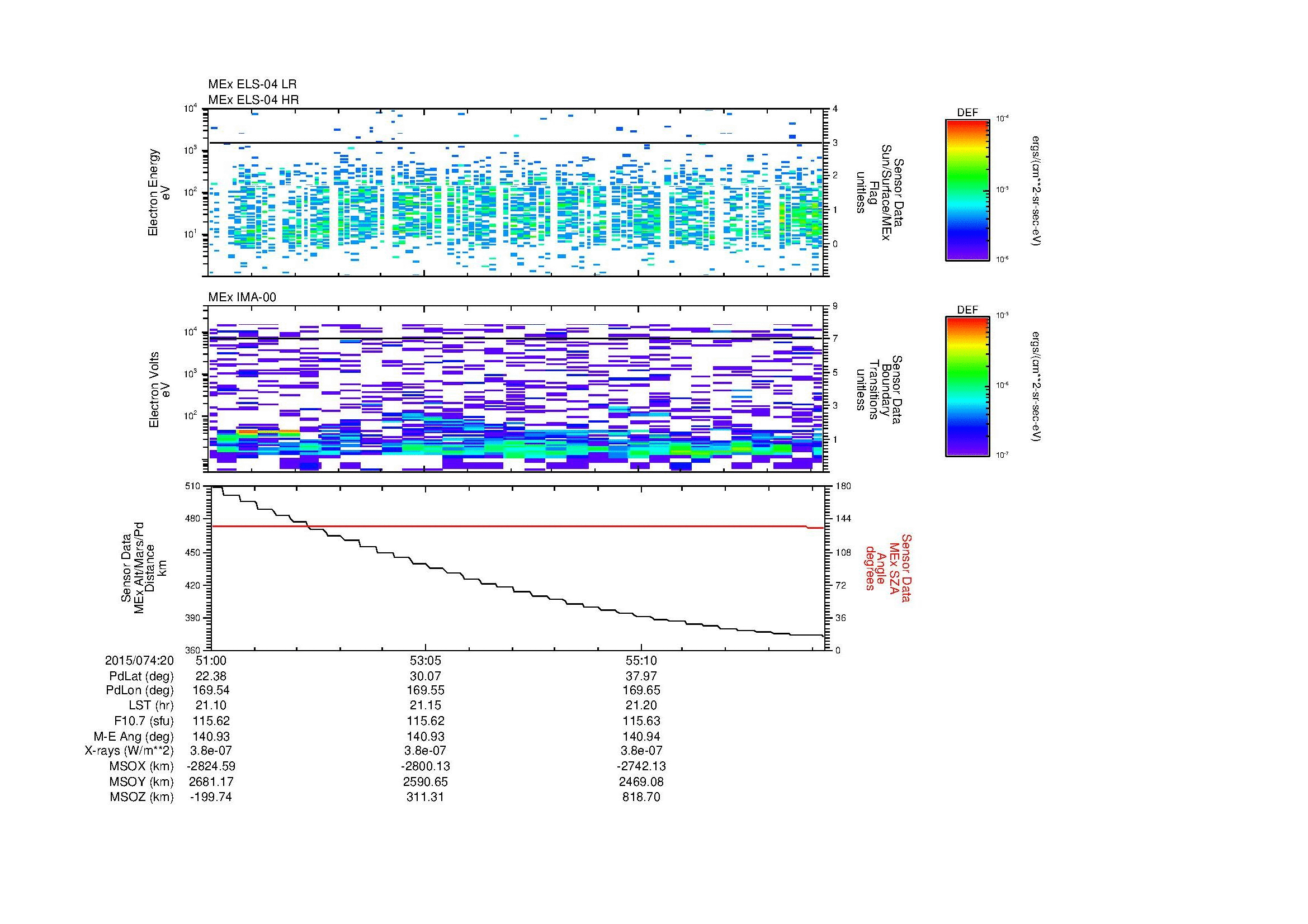Screen dimensions: 1308x924
Task: Click the MEx IMA-00 panel title
Action: click(x=242, y=297)
